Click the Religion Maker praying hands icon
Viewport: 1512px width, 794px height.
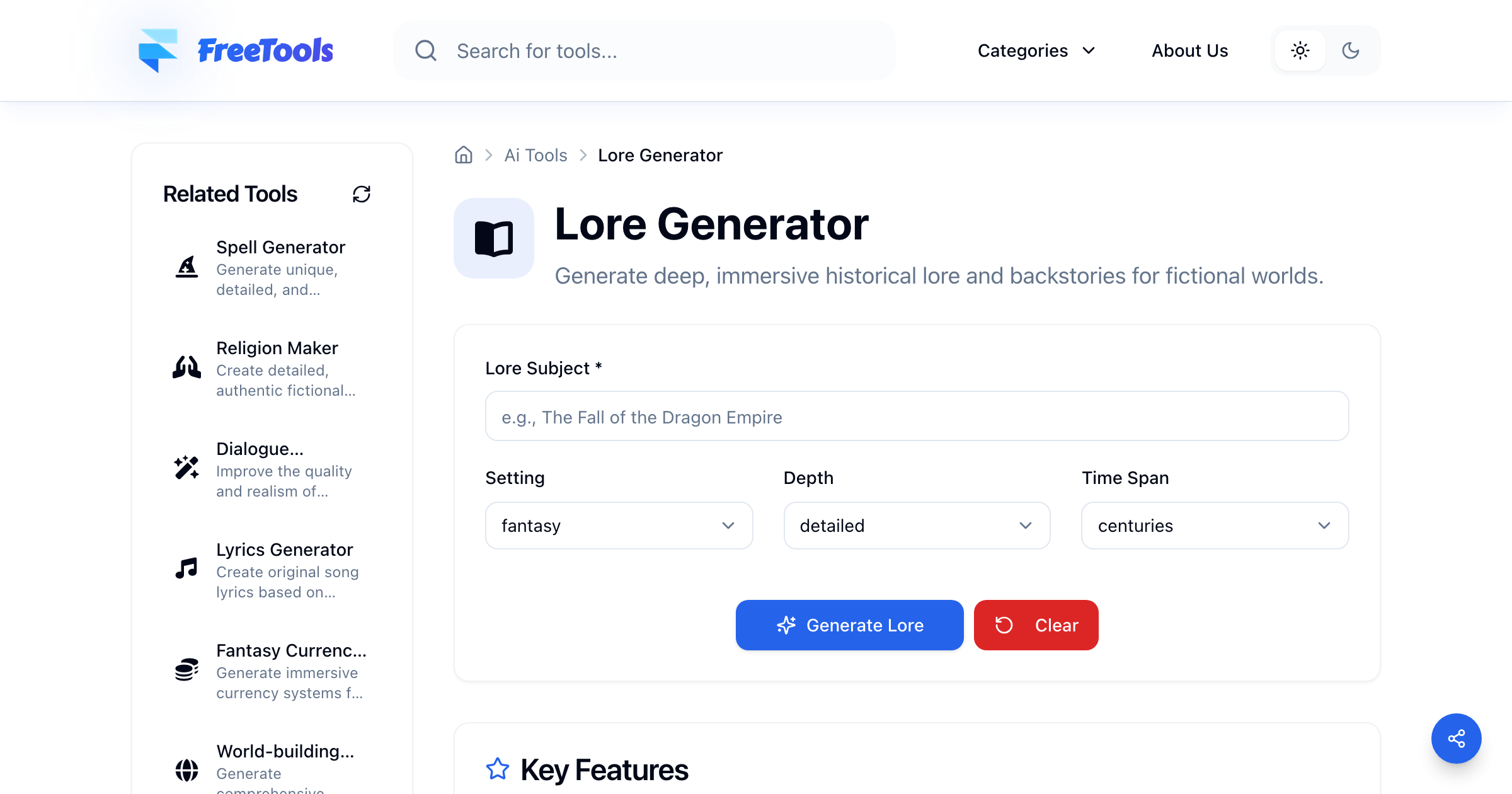coord(186,368)
